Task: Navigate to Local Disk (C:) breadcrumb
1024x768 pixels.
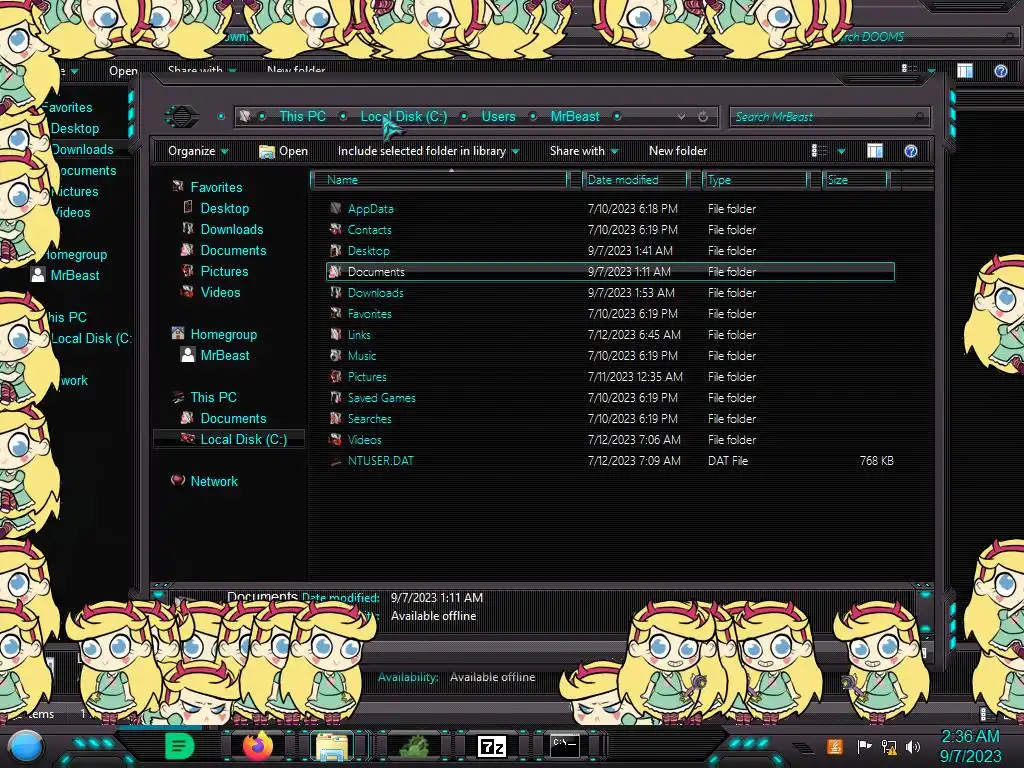Action: point(404,116)
